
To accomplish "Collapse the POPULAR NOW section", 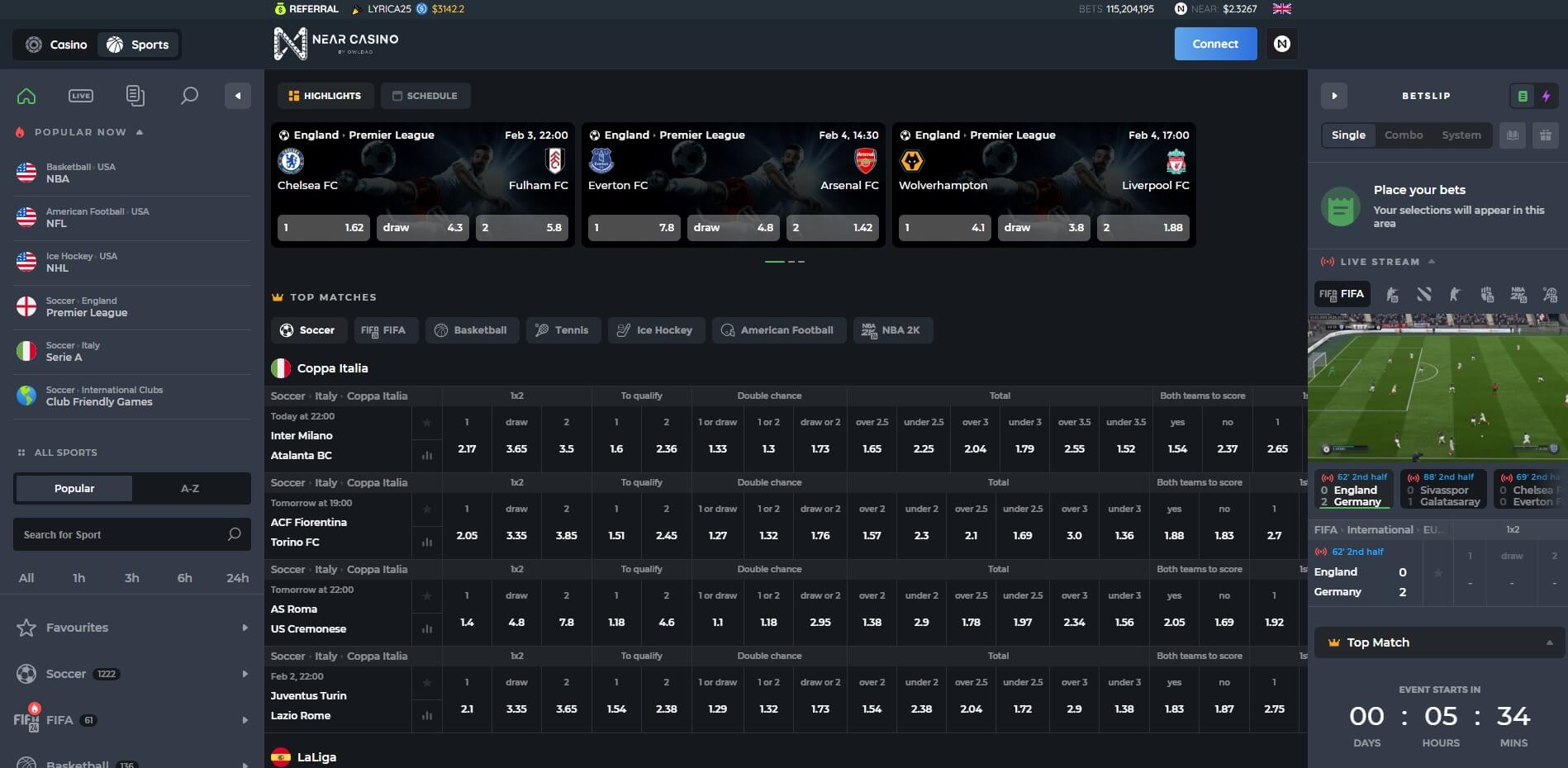I will [x=140, y=132].
